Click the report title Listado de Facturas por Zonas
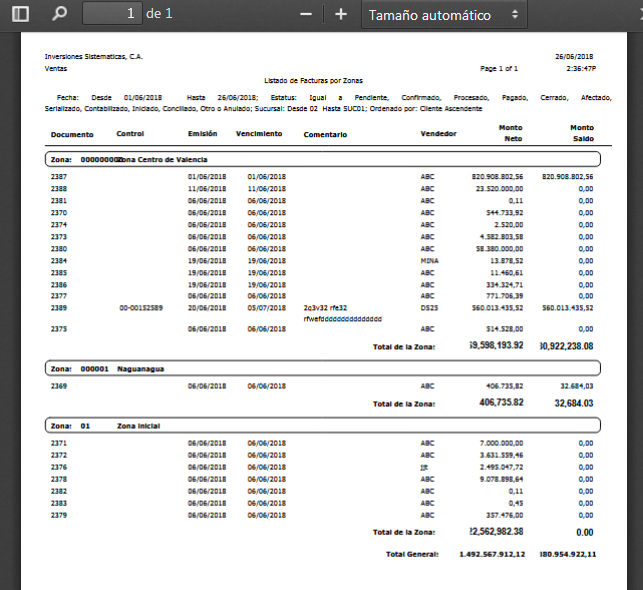This screenshot has width=643, height=590. tap(313, 79)
